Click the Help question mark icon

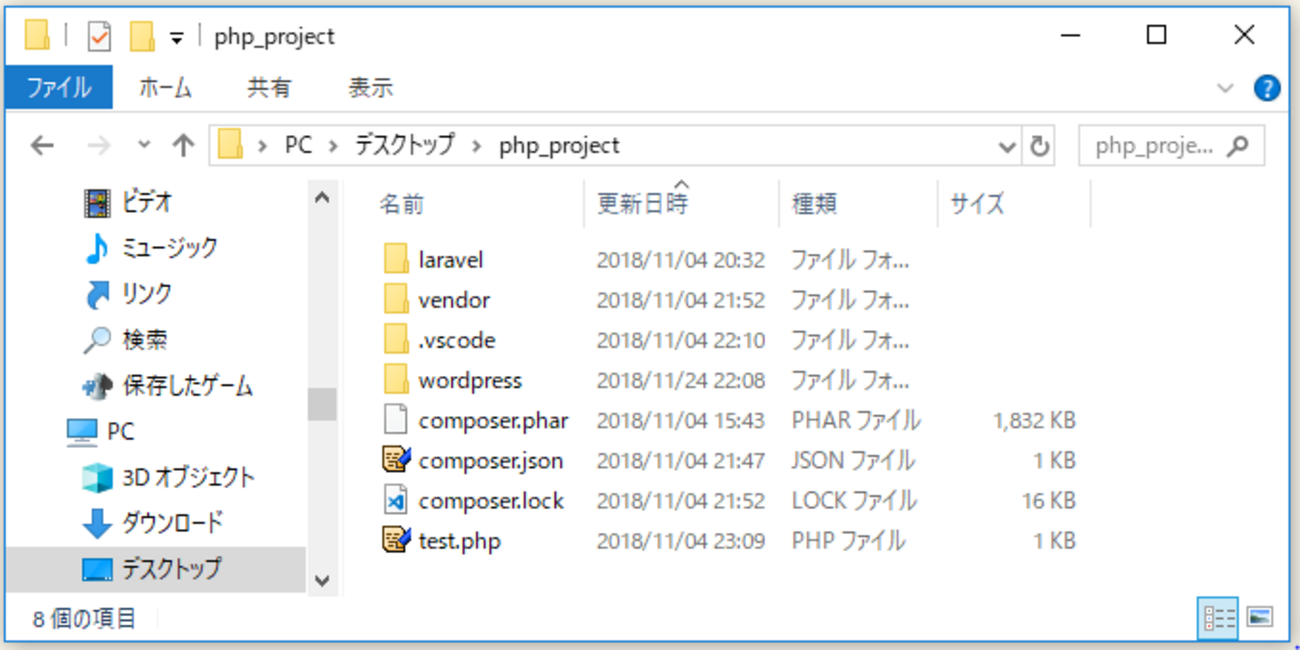point(1266,88)
